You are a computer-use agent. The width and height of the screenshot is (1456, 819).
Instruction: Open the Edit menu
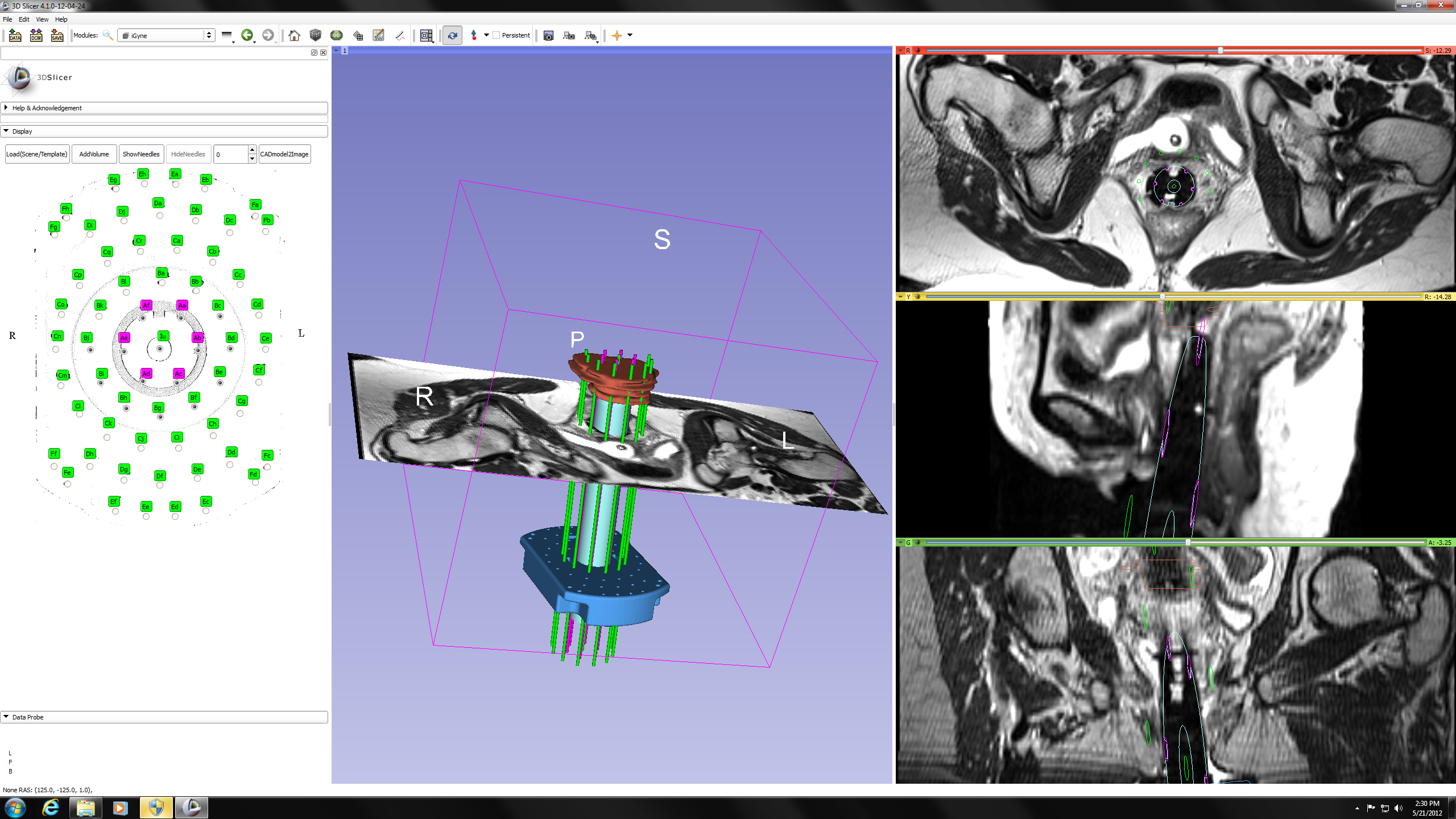click(x=24, y=19)
